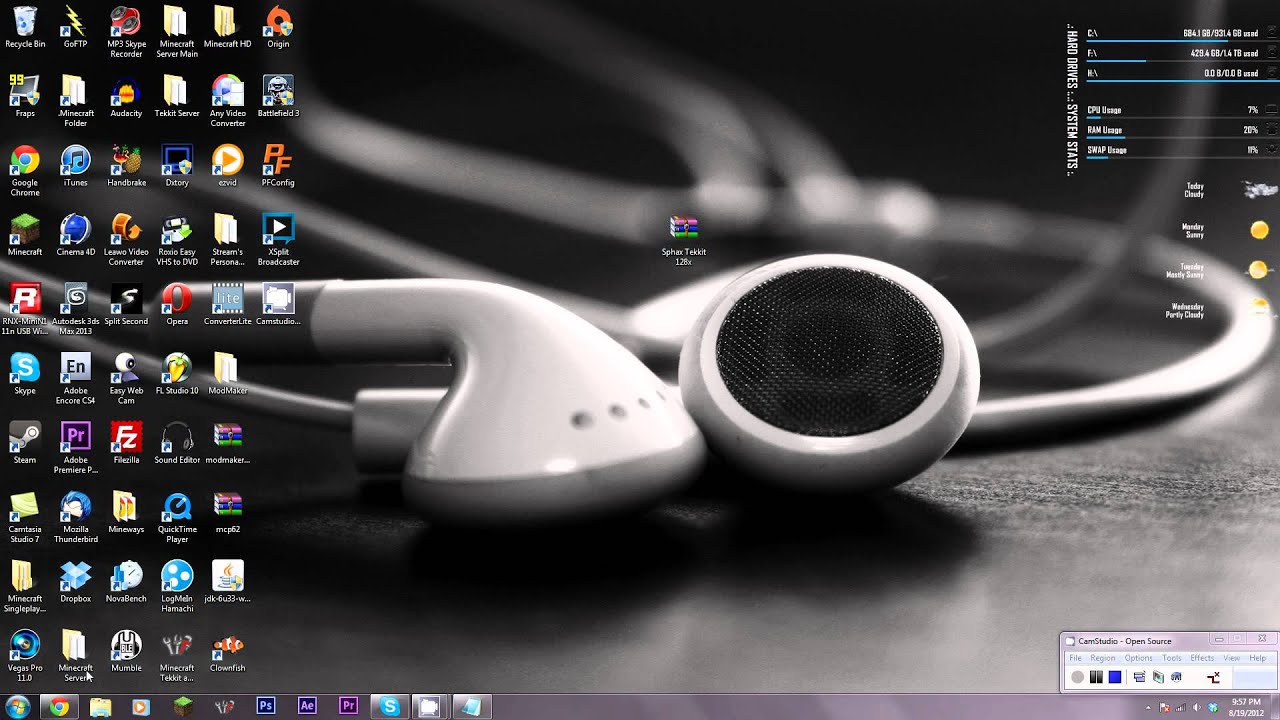Select the Mumble desktop icon
The image size is (1280, 720).
pyautogui.click(x=126, y=651)
